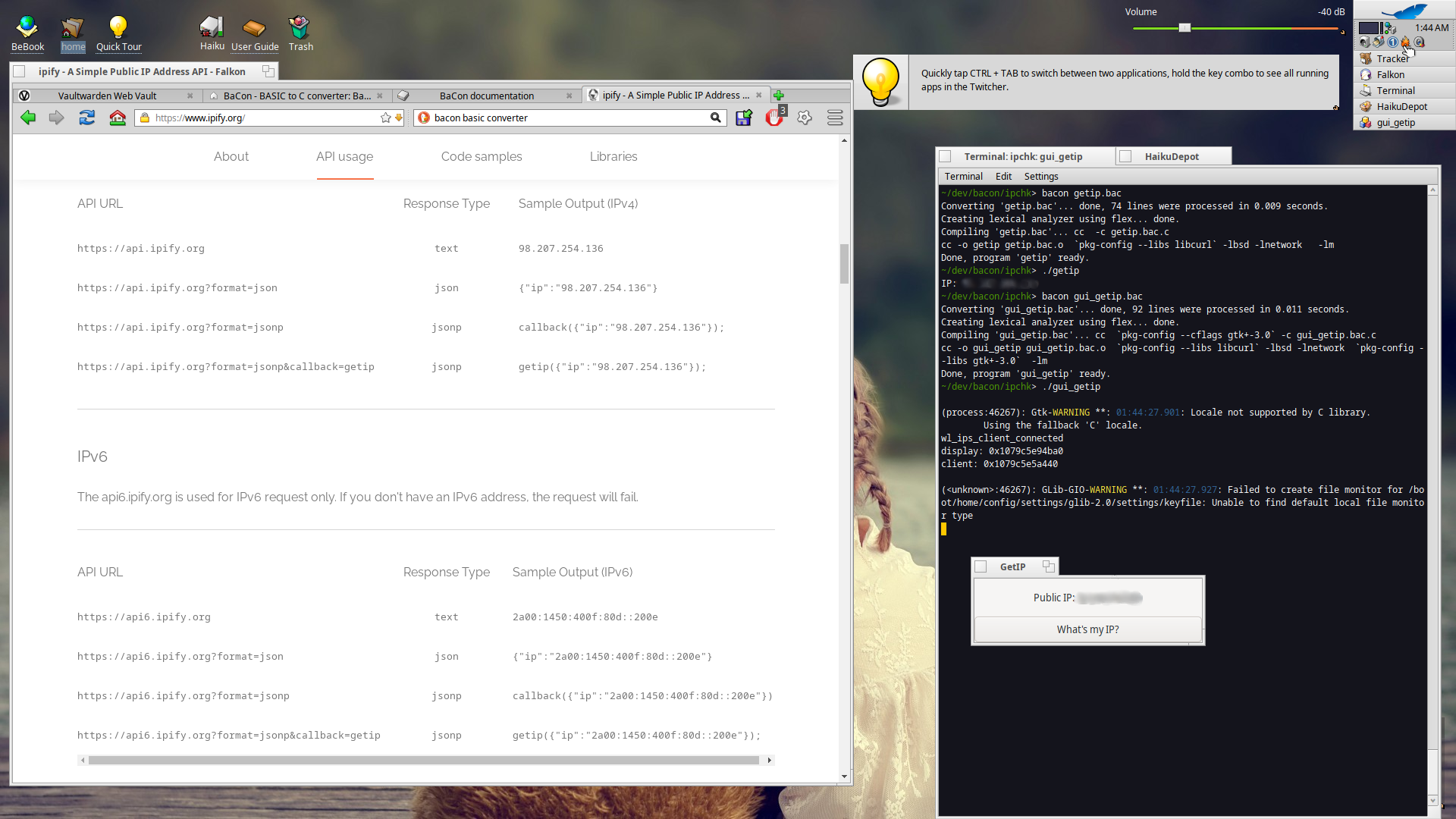This screenshot has height=819, width=1456.
Task: Click https://api6.ipify.org text
Action: tap(143, 617)
